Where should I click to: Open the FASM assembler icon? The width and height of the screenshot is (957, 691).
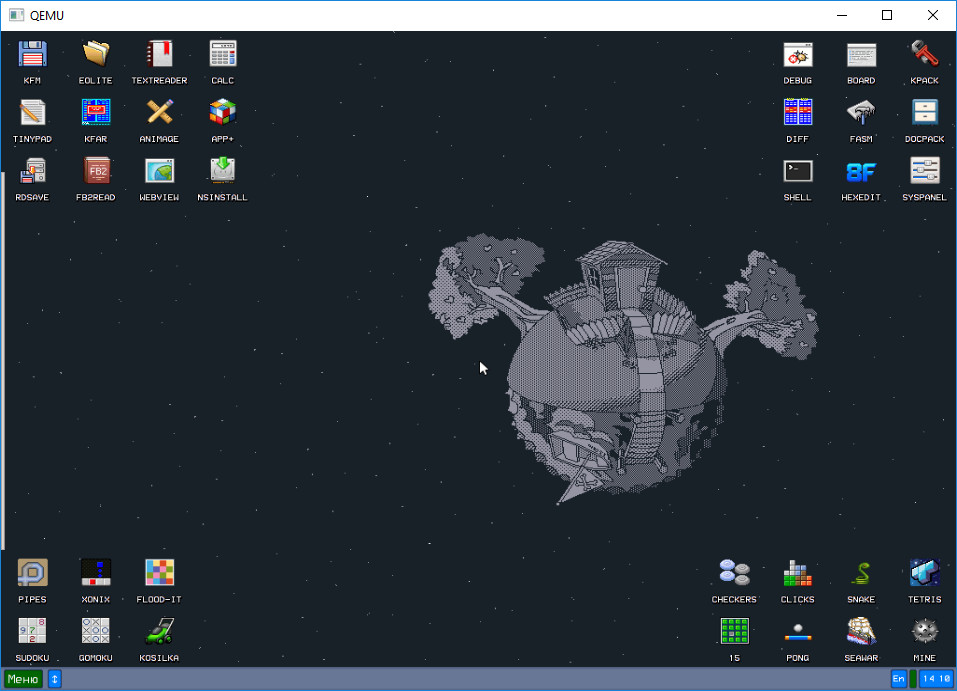point(861,112)
